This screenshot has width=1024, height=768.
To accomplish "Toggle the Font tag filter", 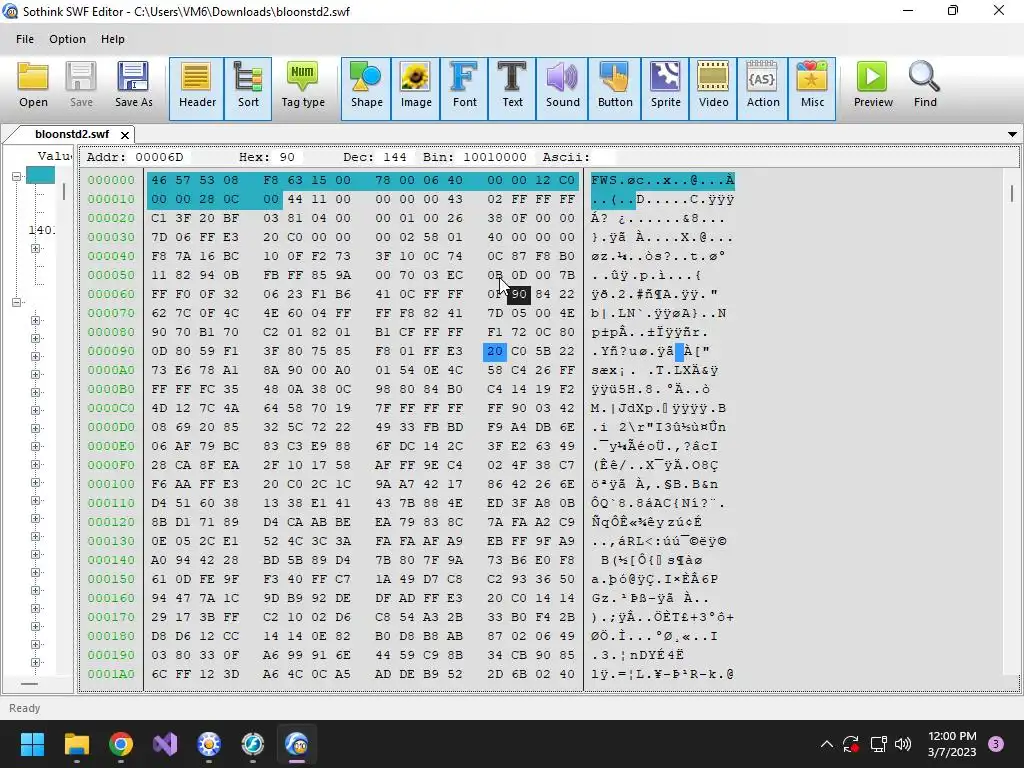I will pos(464,89).
